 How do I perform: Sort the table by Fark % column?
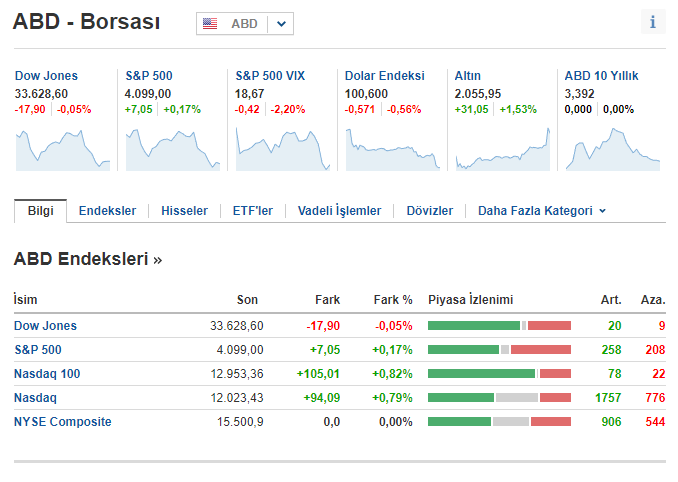tap(393, 299)
